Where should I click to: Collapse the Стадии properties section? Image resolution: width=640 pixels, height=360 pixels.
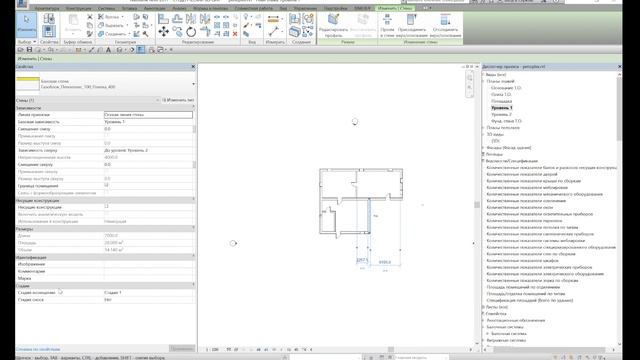(193, 285)
